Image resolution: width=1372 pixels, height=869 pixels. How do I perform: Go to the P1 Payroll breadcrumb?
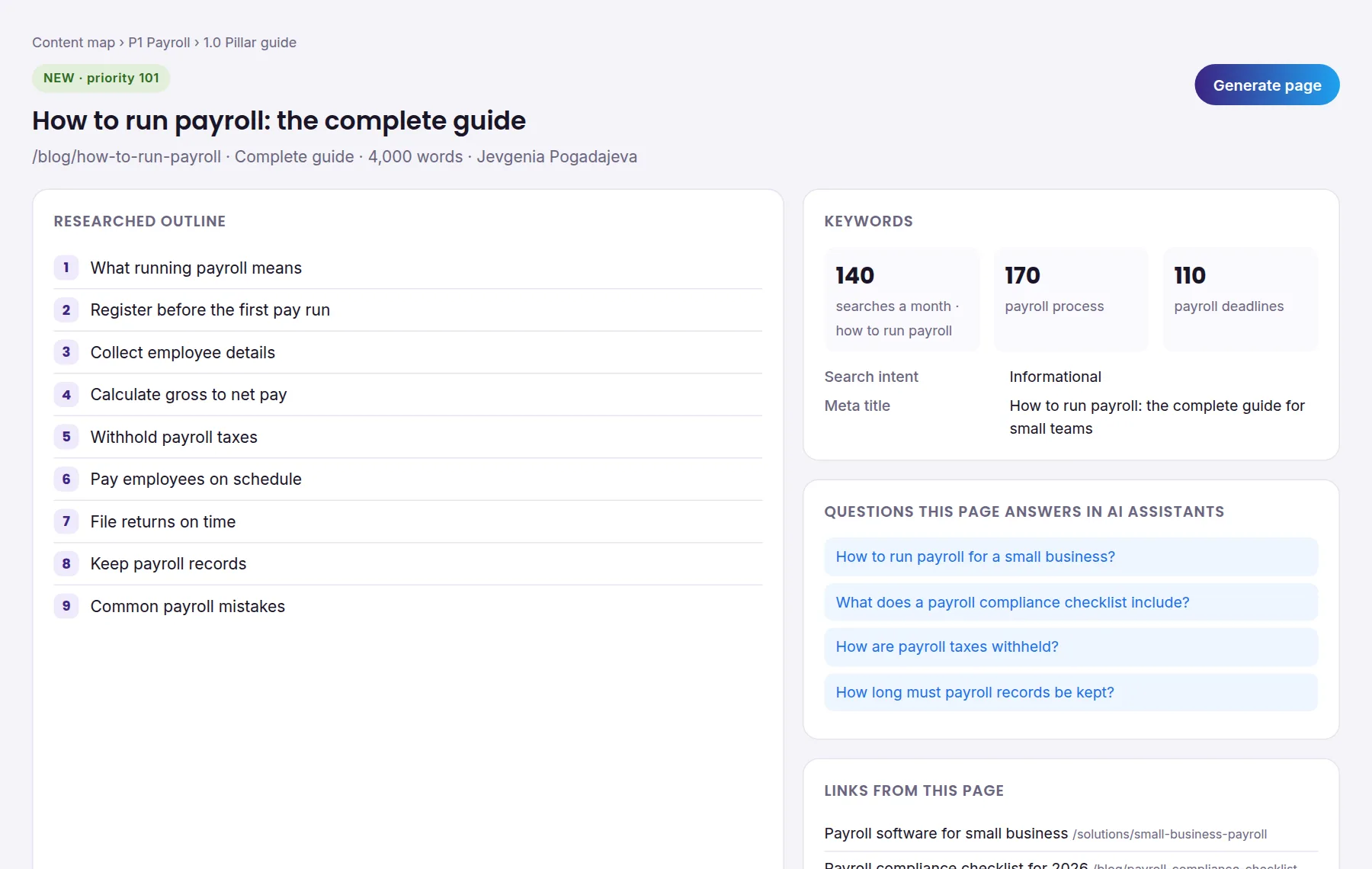coord(159,43)
